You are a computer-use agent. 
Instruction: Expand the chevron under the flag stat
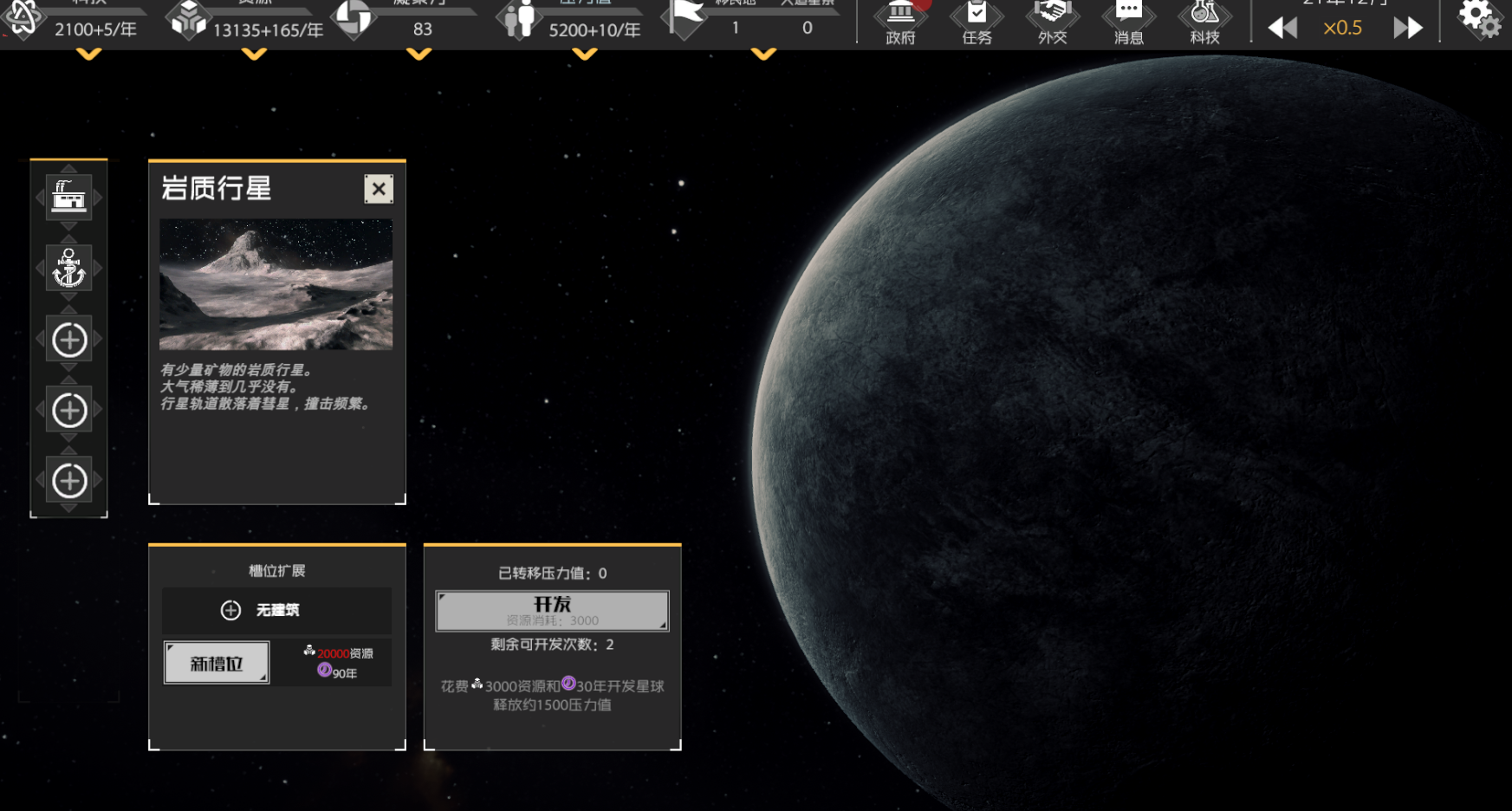pos(763,55)
